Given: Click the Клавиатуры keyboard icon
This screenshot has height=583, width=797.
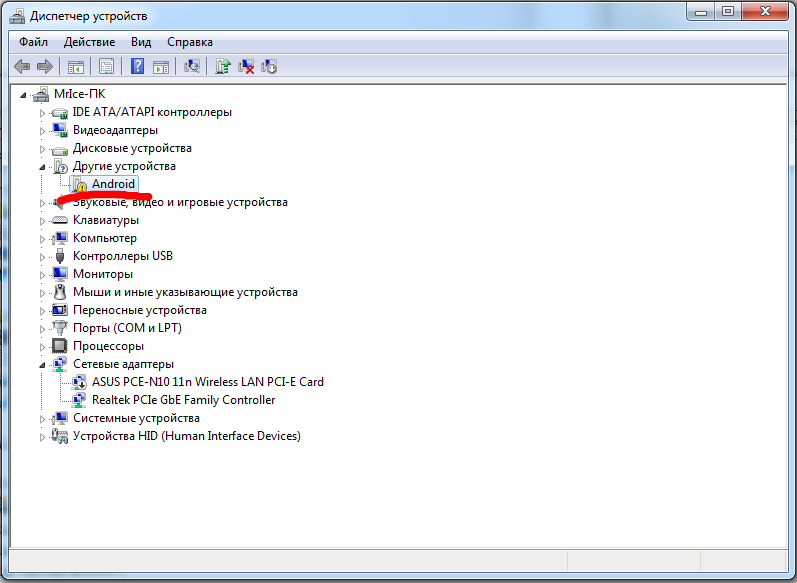Looking at the screenshot, I should click(x=60, y=220).
